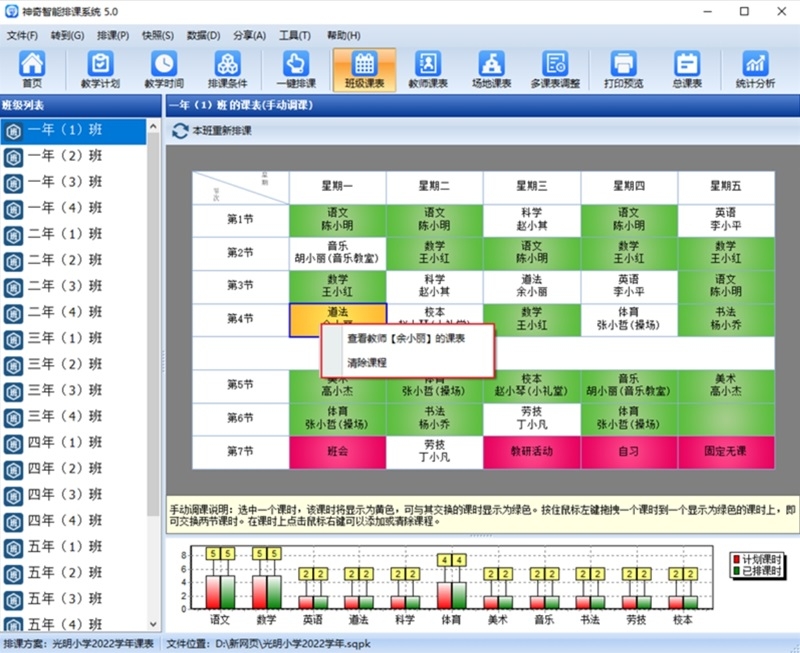Open 打印预览 print preview
800x653 pixels.
point(623,70)
